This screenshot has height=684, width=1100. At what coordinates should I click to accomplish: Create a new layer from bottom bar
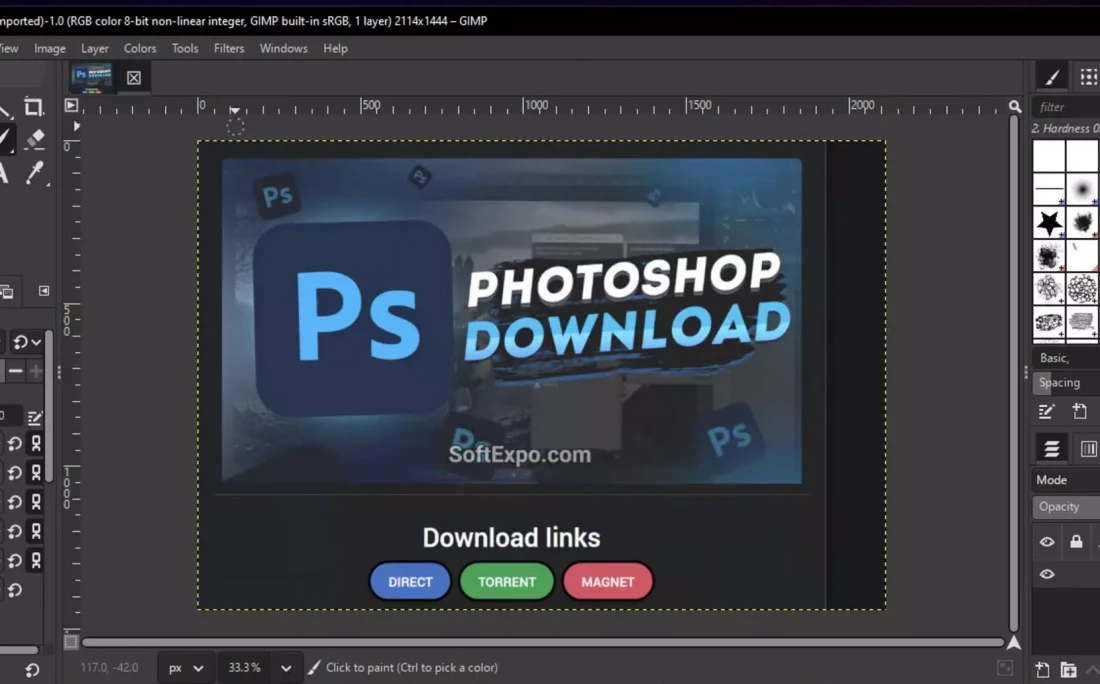click(x=1042, y=670)
